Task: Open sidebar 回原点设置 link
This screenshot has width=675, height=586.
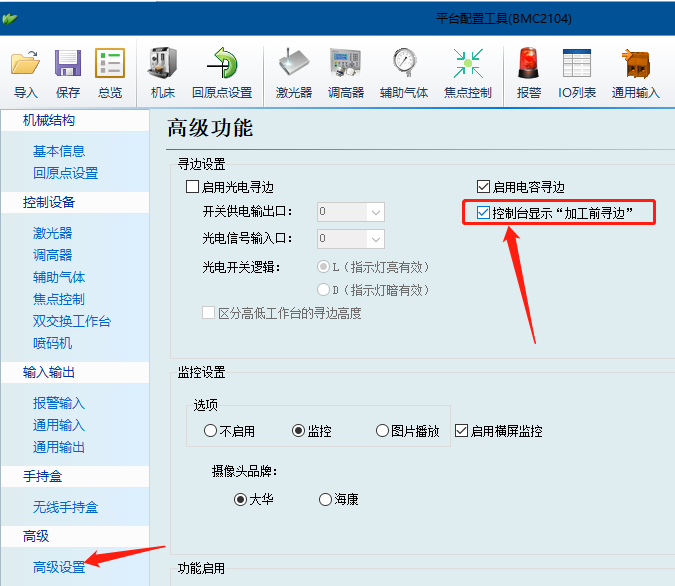Action: (65, 173)
